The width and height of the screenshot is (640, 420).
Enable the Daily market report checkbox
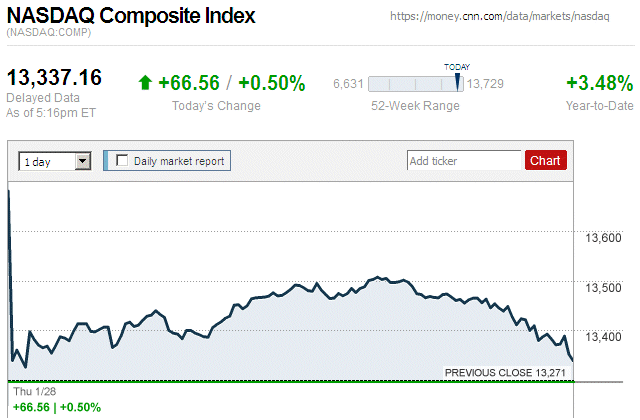pyautogui.click(x=123, y=160)
